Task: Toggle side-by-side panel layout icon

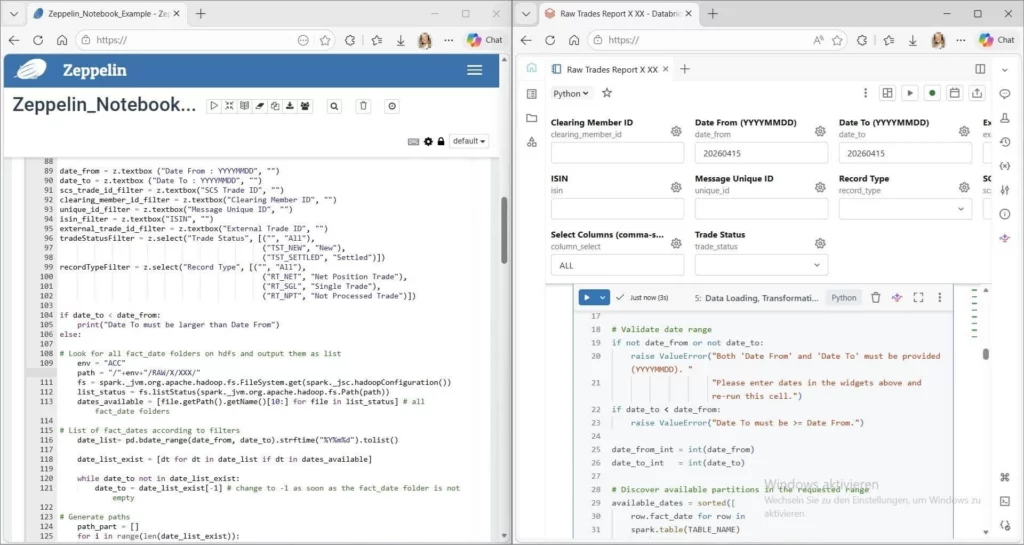Action: click(980, 69)
